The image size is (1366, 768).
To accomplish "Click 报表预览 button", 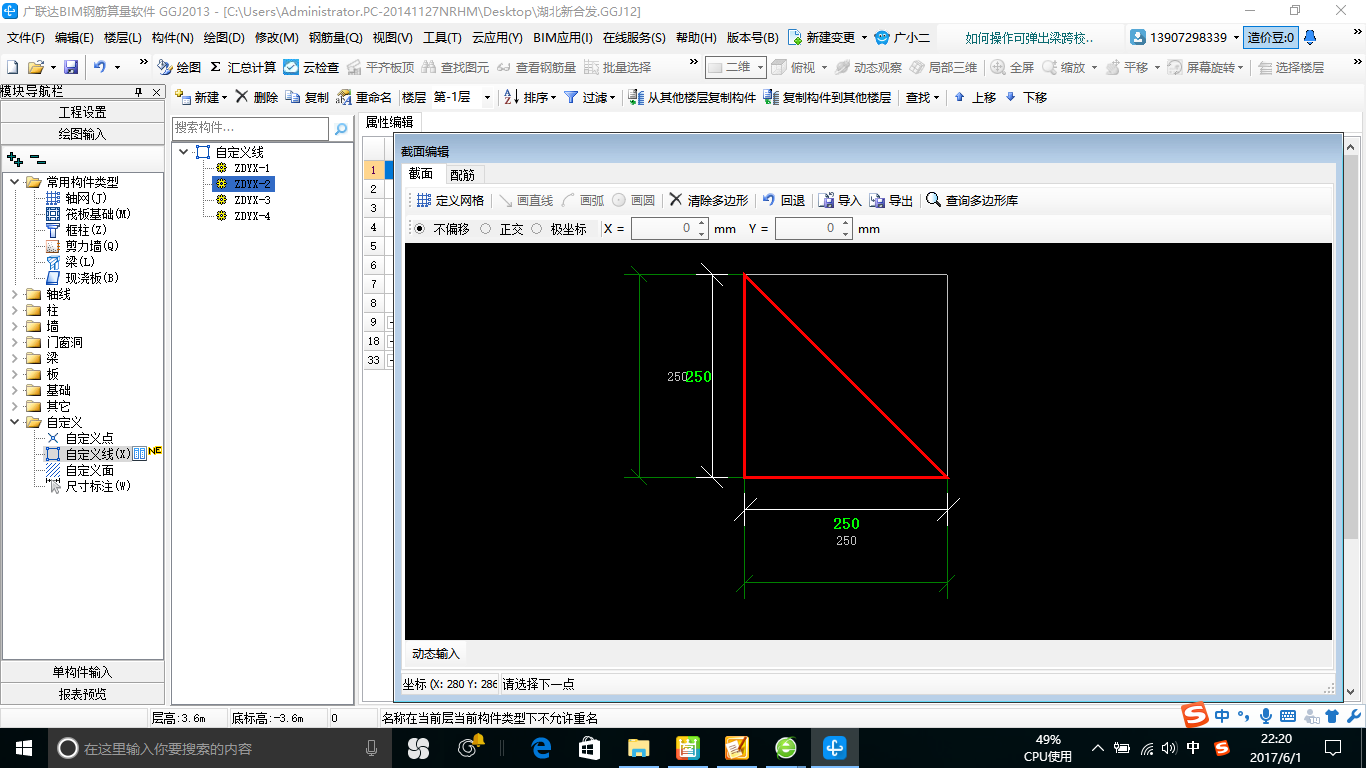I will coord(82,693).
